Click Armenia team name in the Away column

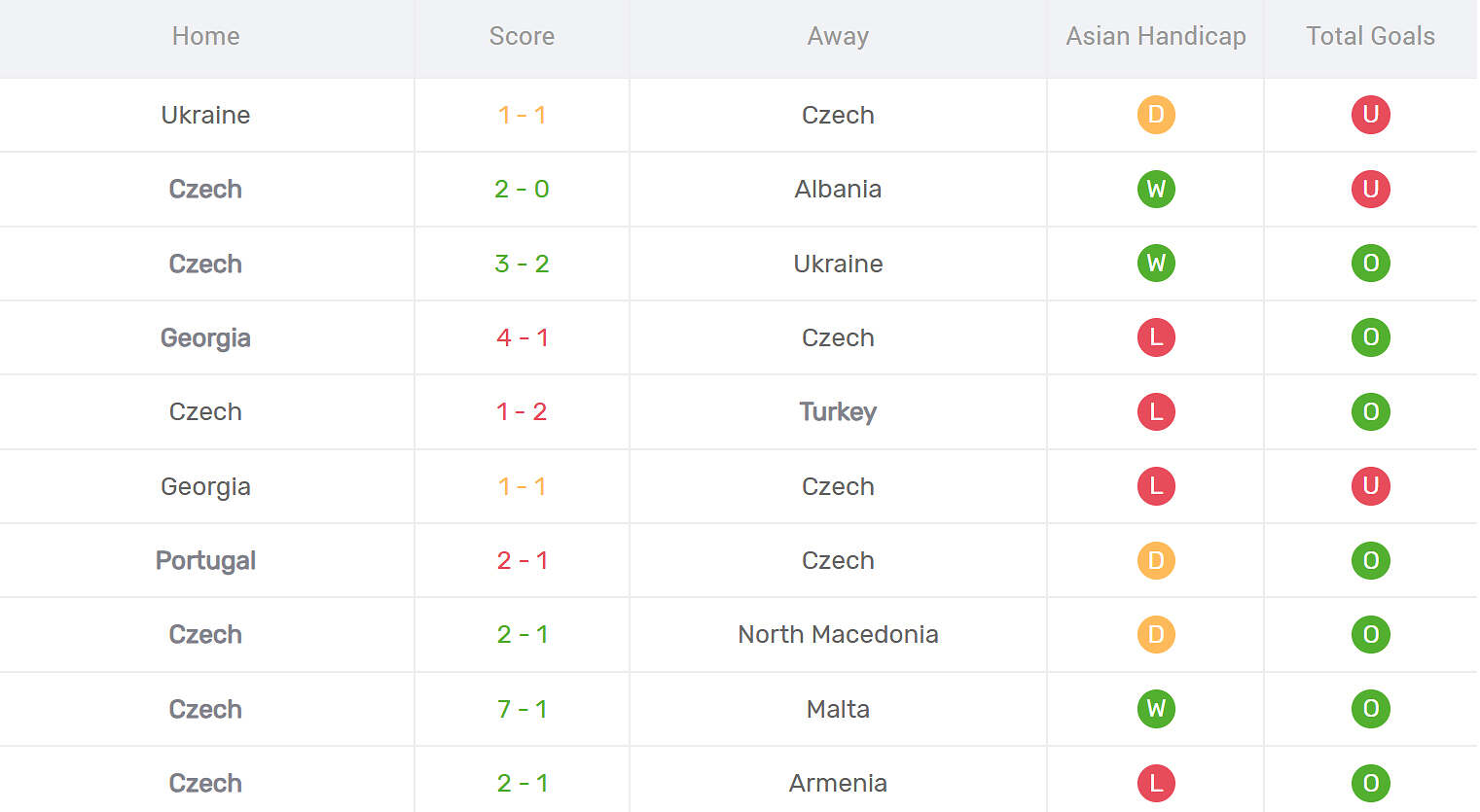click(x=838, y=783)
